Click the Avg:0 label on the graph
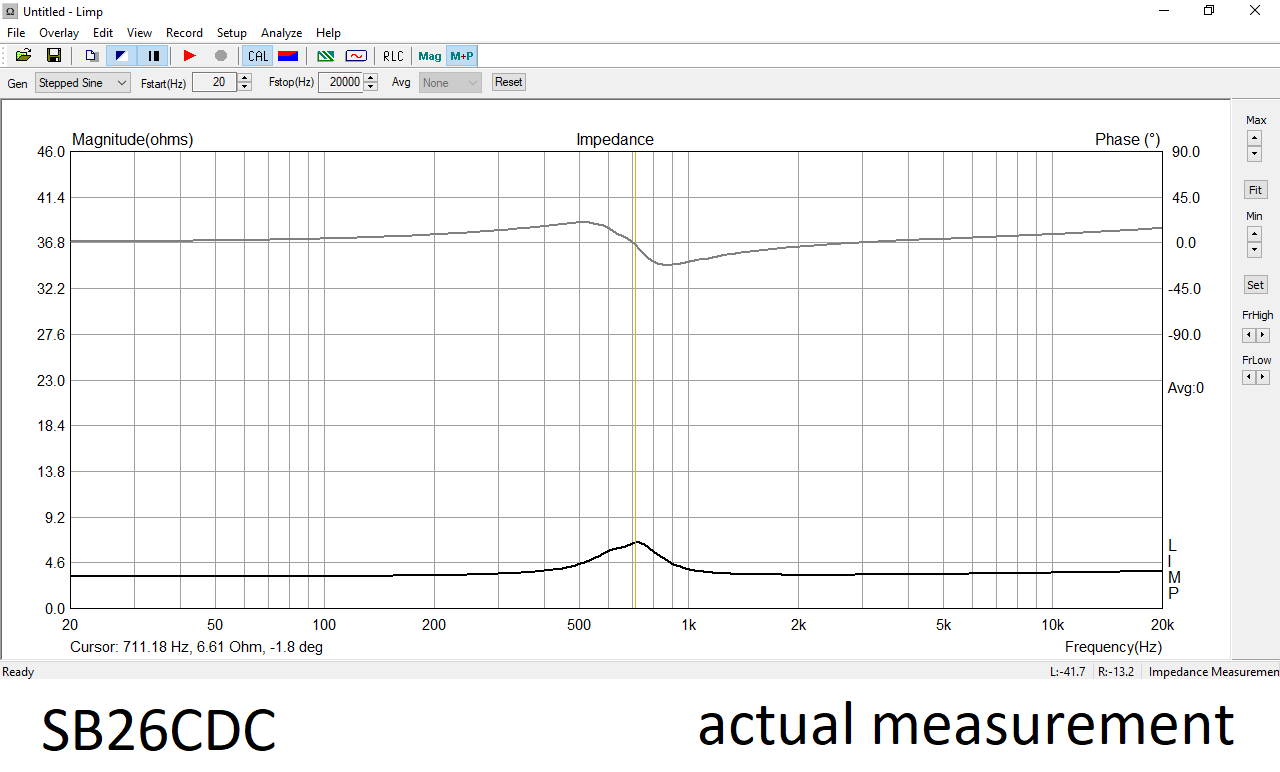 tap(1186, 388)
